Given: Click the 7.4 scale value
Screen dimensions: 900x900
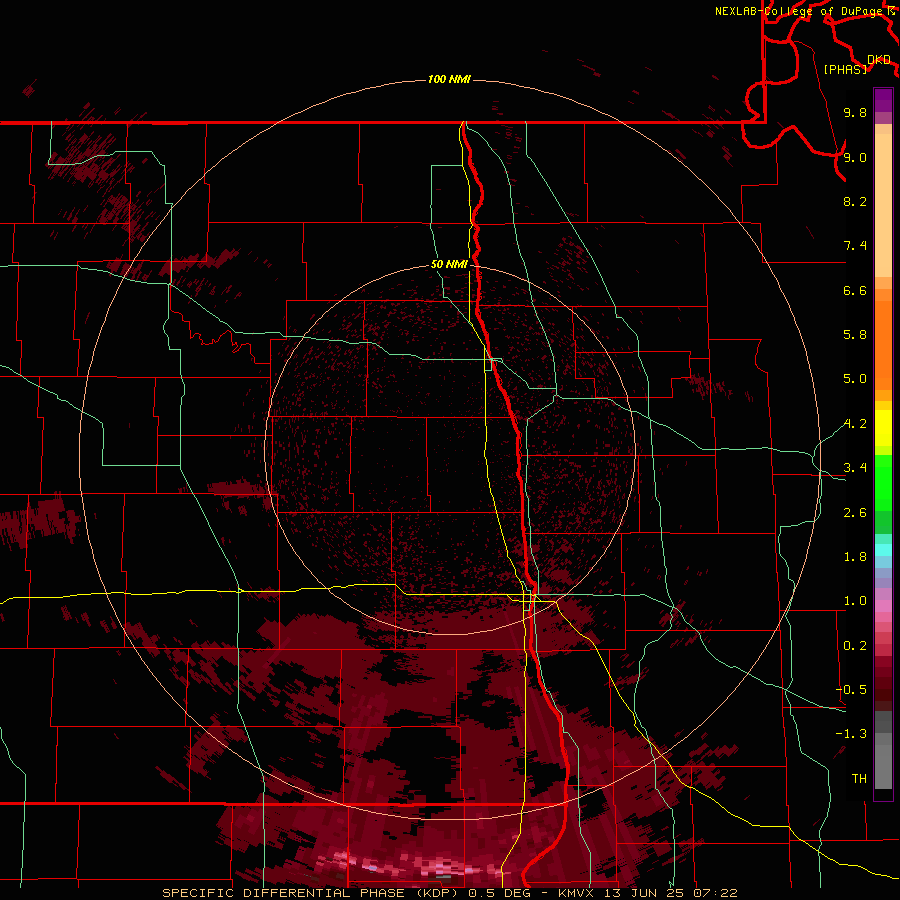Looking at the screenshot, I should (x=855, y=246).
